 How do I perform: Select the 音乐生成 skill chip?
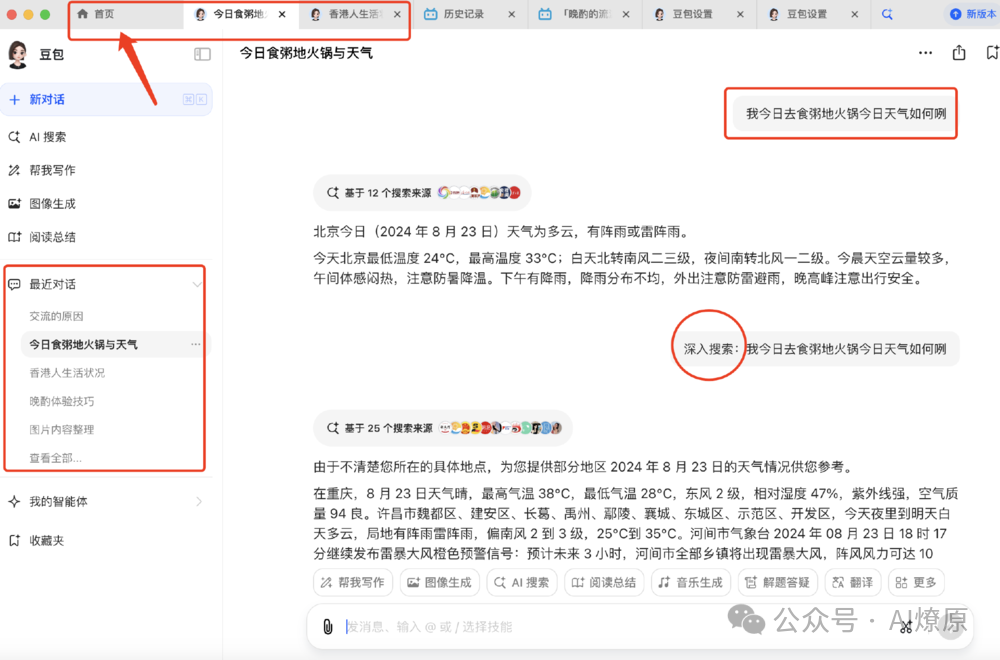[690, 582]
